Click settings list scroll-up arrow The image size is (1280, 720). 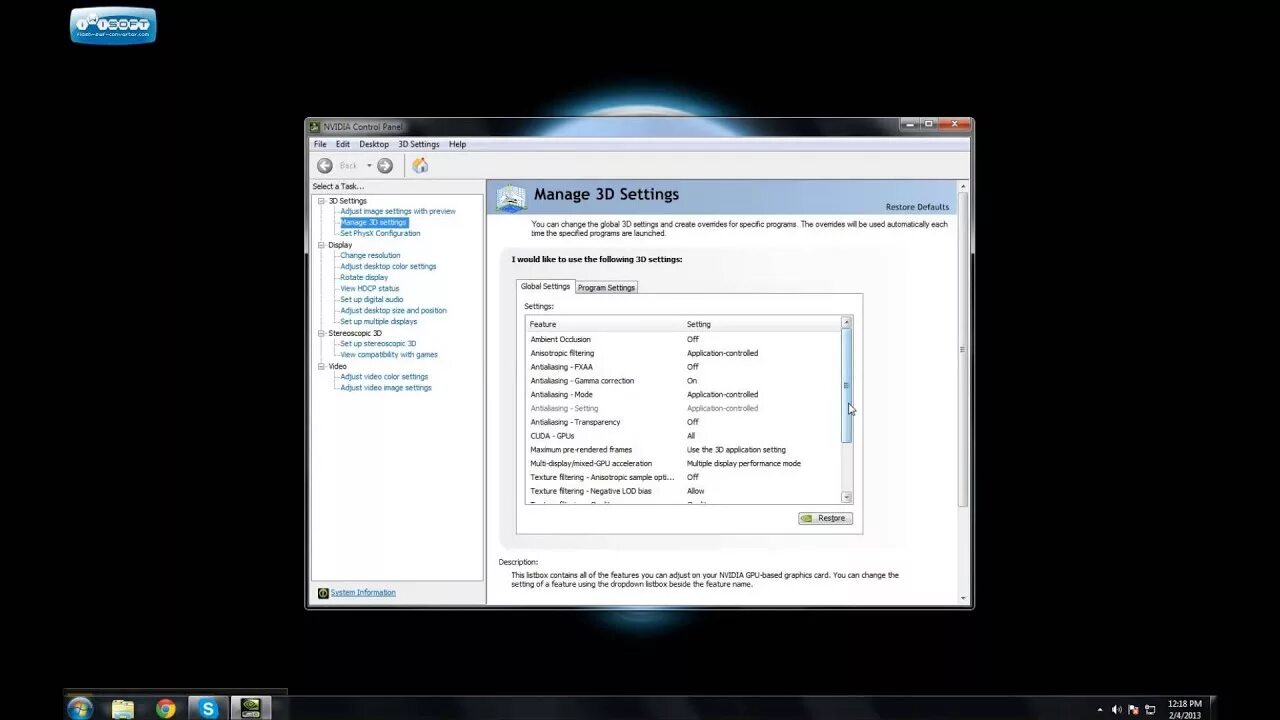[847, 322]
